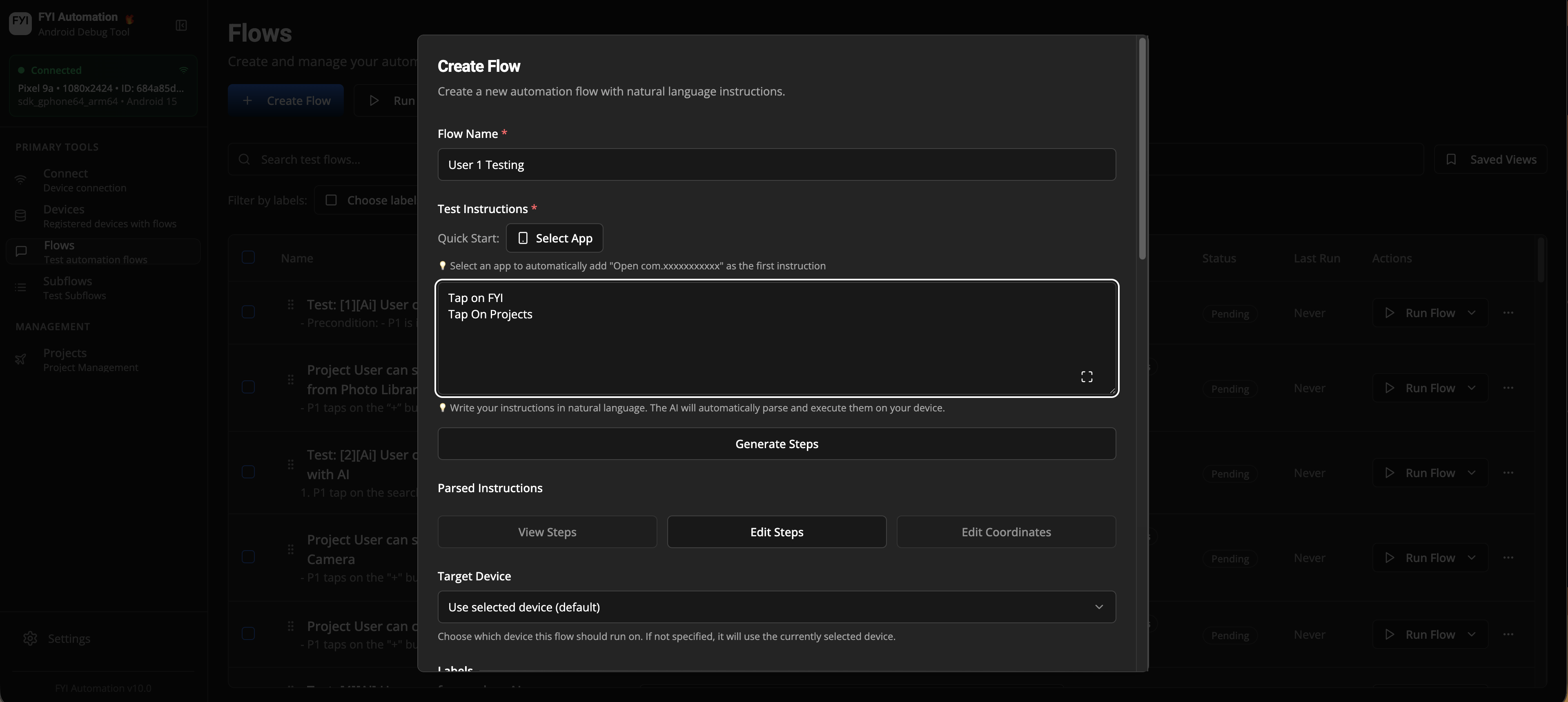Check the Photo Library flow row checkbox
Viewport: 1568px width, 702px height.
coord(248,387)
